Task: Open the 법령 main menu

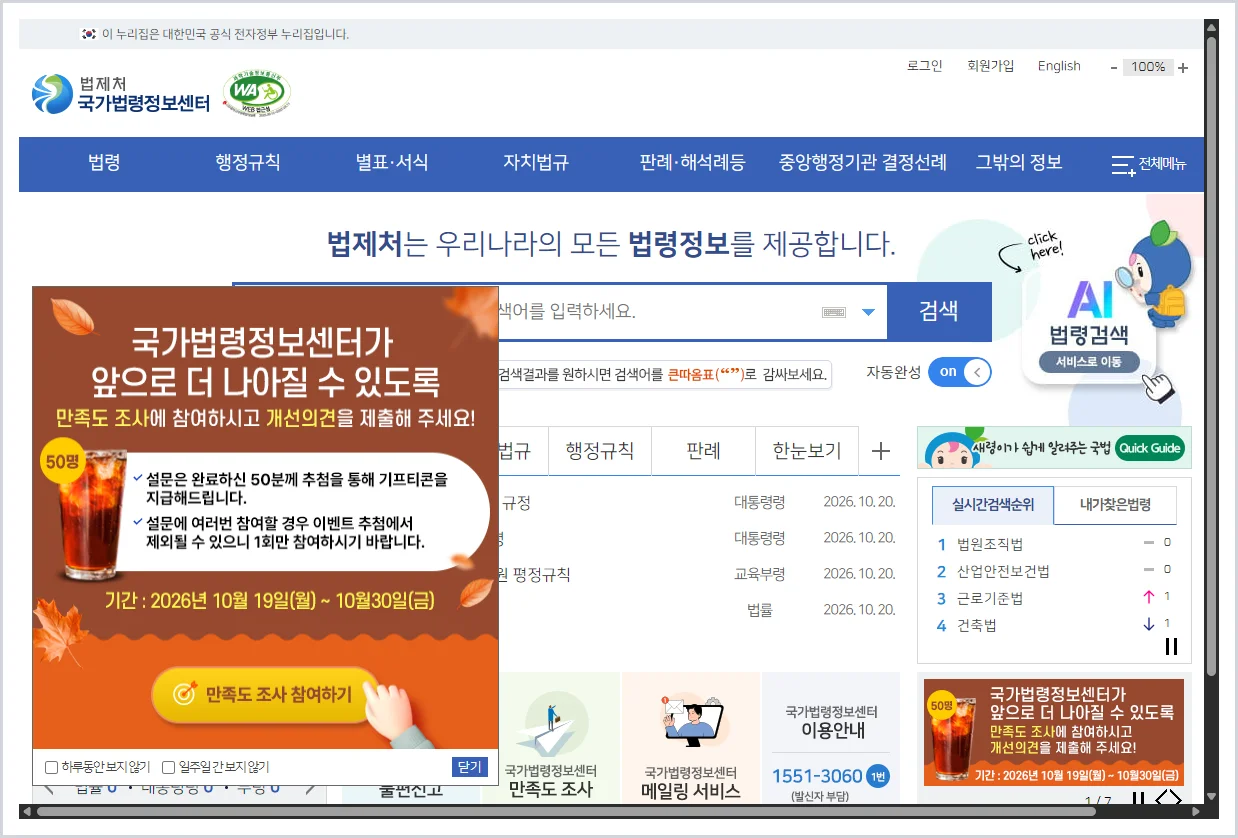Action: coord(104,162)
